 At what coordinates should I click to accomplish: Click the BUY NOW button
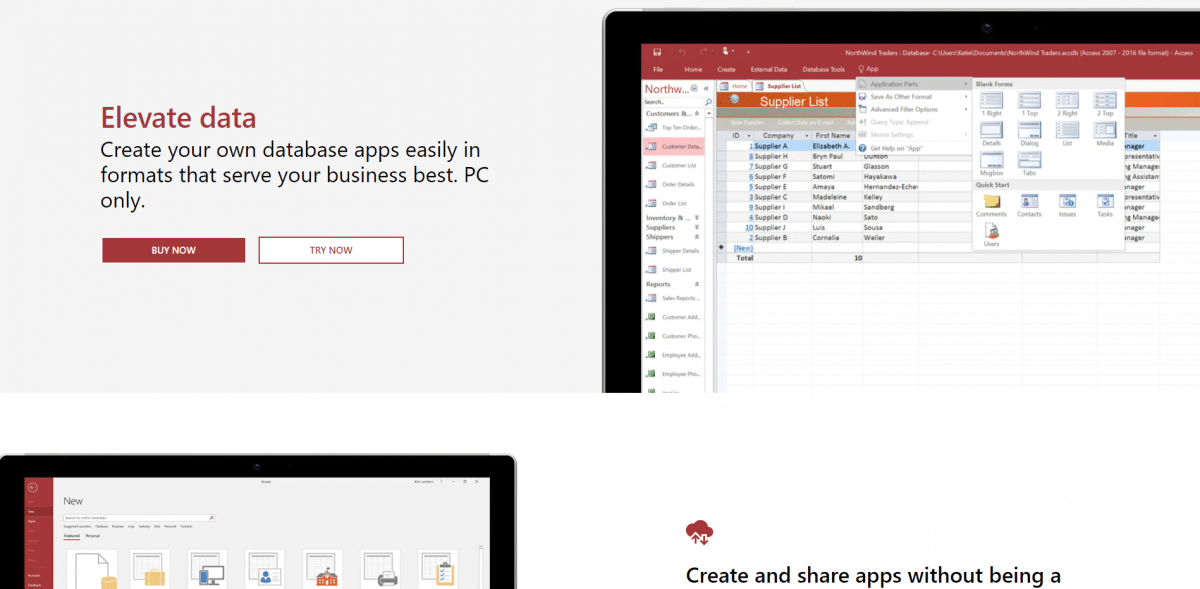coord(173,250)
